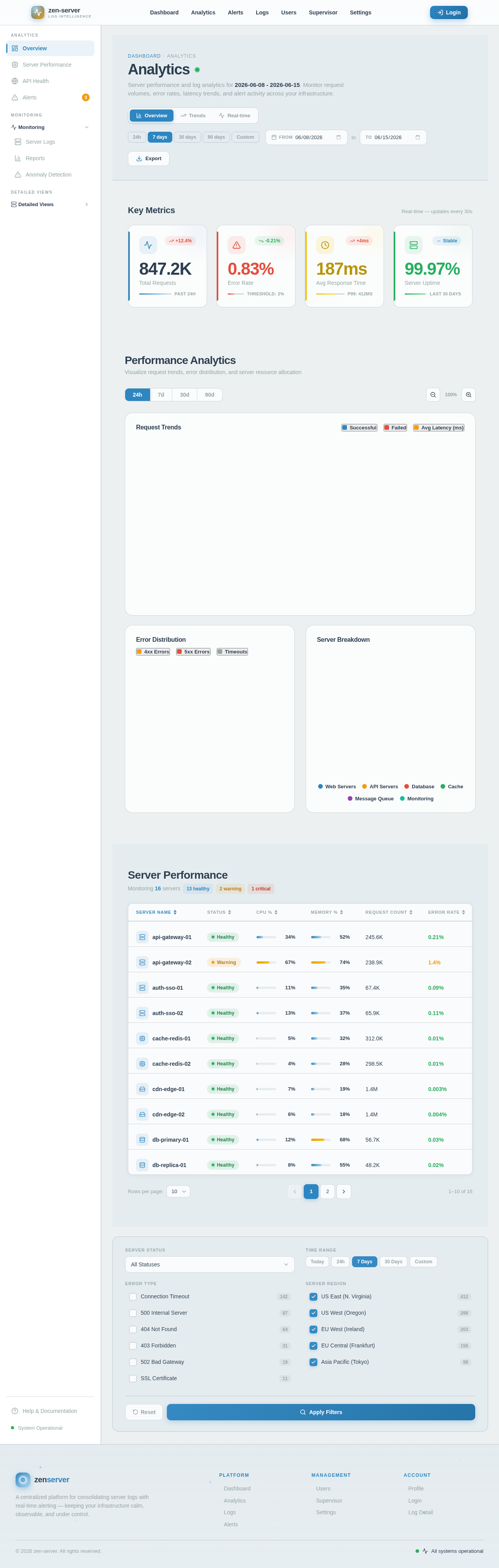
Task: Check the 500 Internal Server checkbox
Action: click(x=133, y=1313)
